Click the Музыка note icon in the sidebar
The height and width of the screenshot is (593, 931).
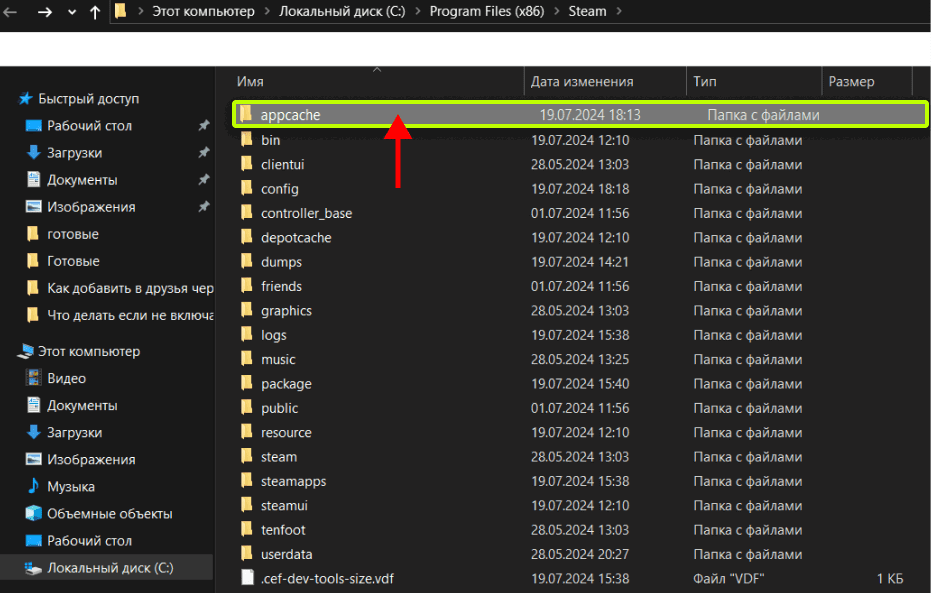tap(34, 486)
